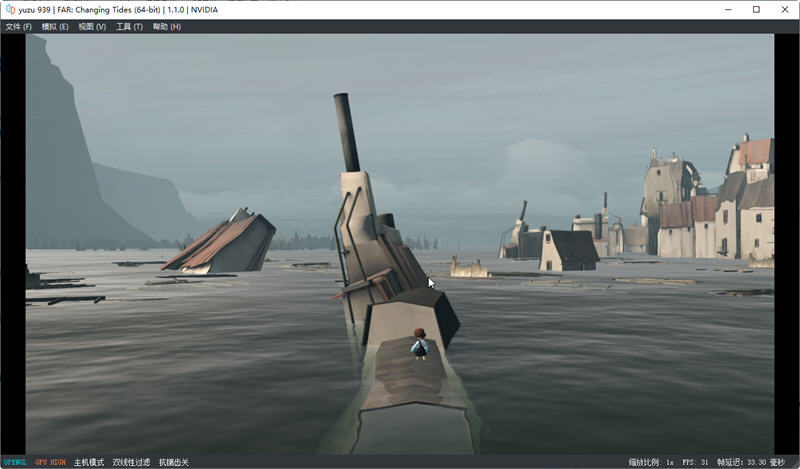
Task: Click the 缩放比例 1x status text
Action: tap(651, 462)
